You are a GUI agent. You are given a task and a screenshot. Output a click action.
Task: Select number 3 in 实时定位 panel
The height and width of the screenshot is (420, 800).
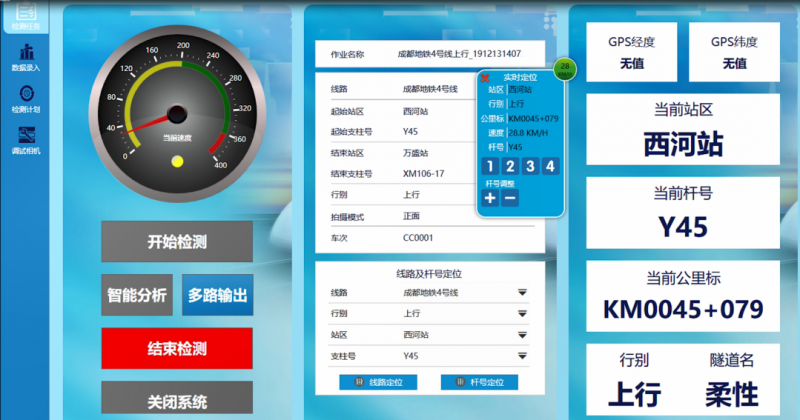tap(530, 166)
